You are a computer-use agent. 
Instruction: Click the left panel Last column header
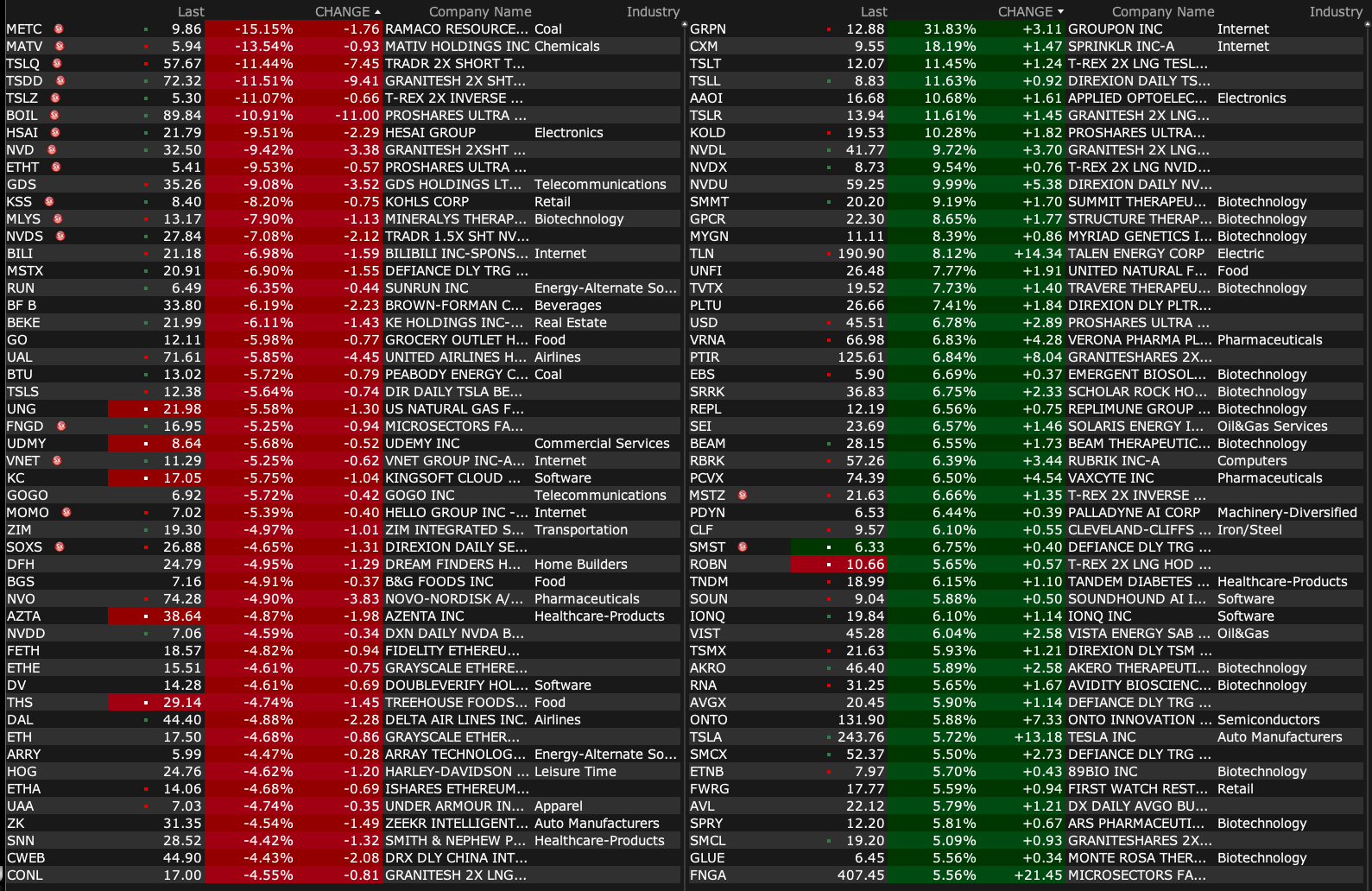(191, 12)
